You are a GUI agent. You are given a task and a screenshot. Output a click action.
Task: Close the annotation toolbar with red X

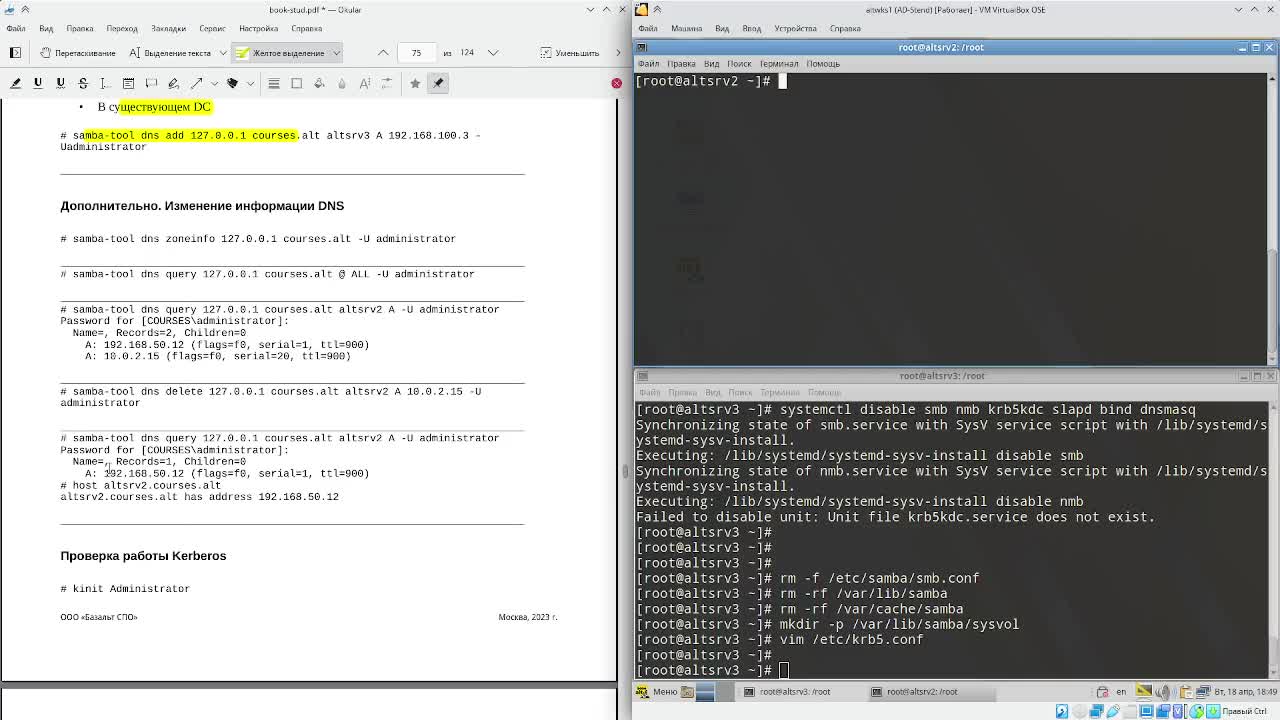click(x=616, y=83)
